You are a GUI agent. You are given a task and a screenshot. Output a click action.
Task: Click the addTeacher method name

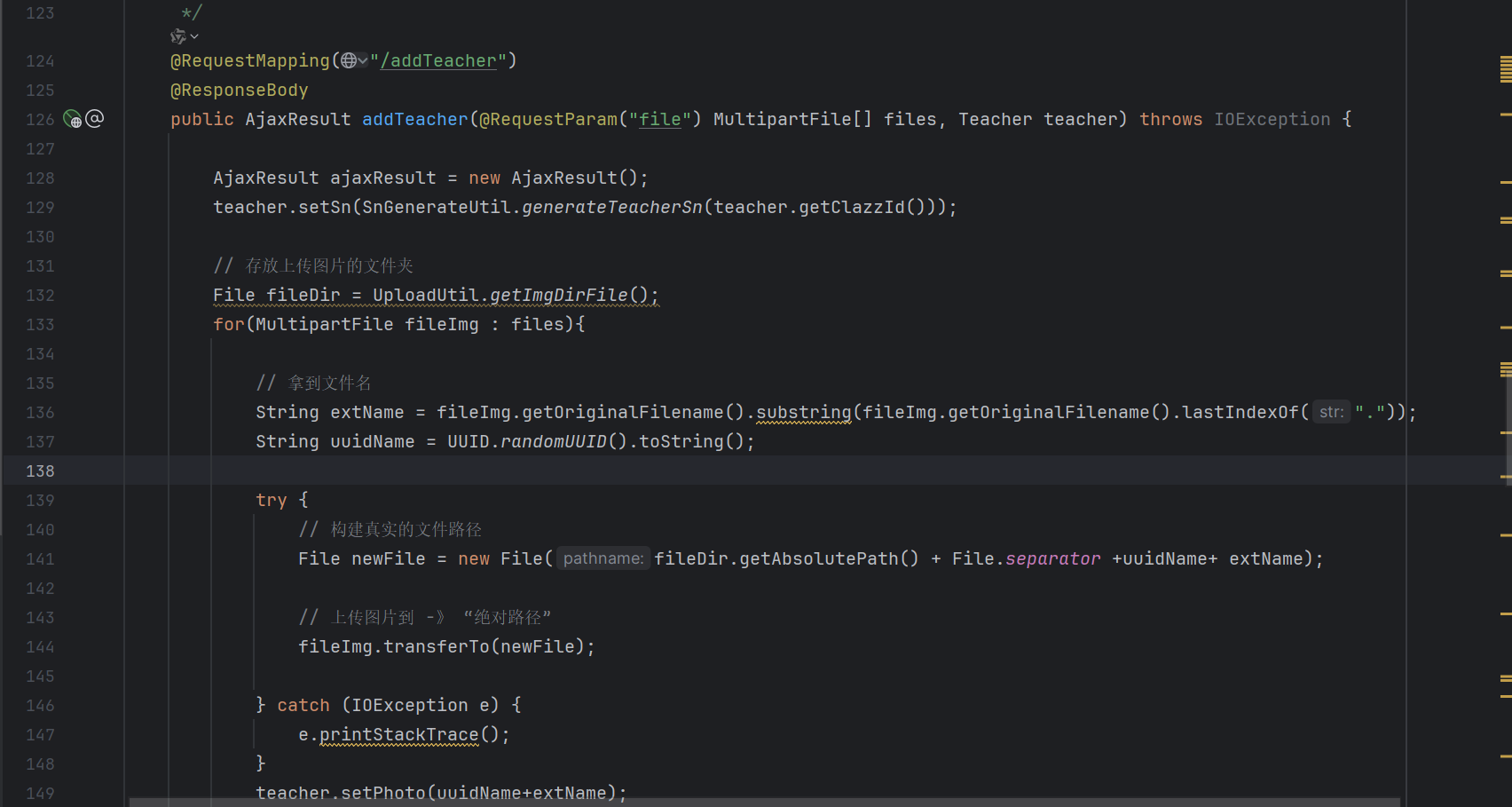pos(414,119)
